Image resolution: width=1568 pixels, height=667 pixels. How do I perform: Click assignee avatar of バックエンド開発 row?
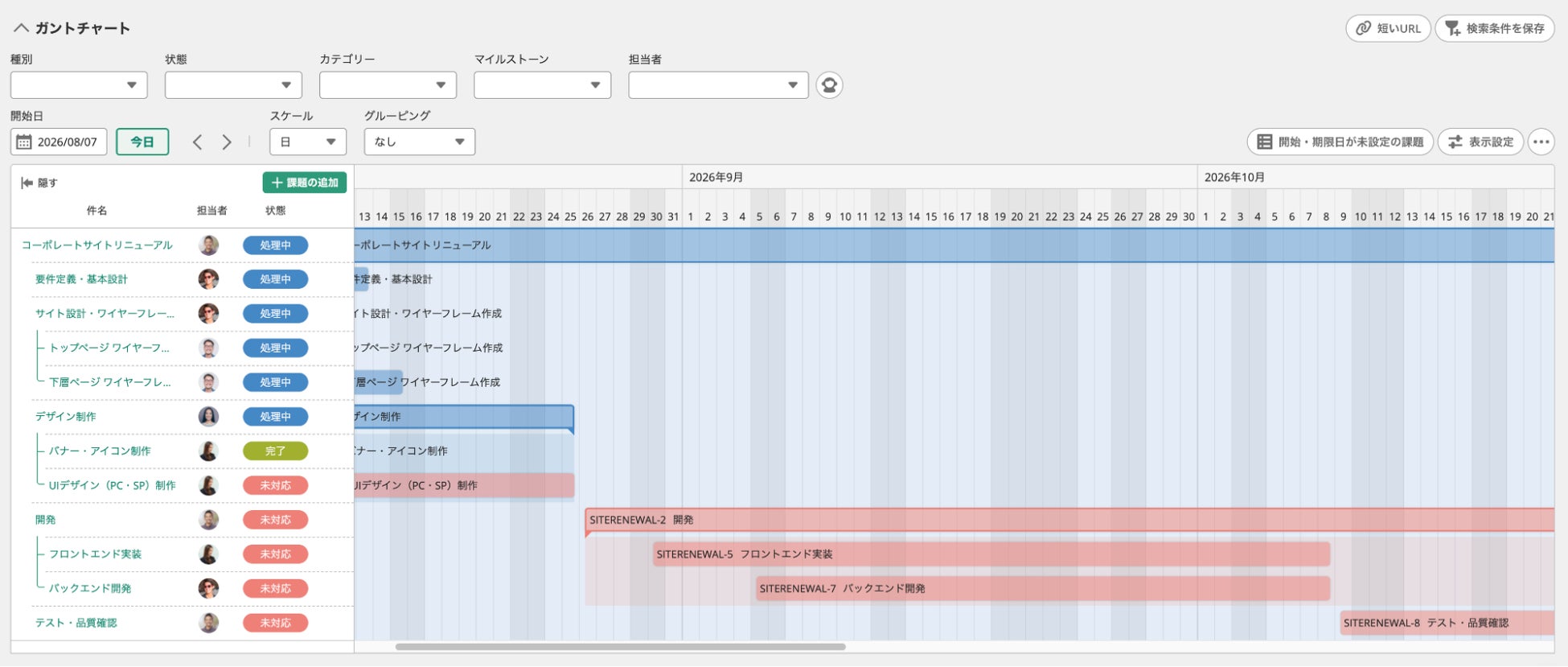coord(208,589)
